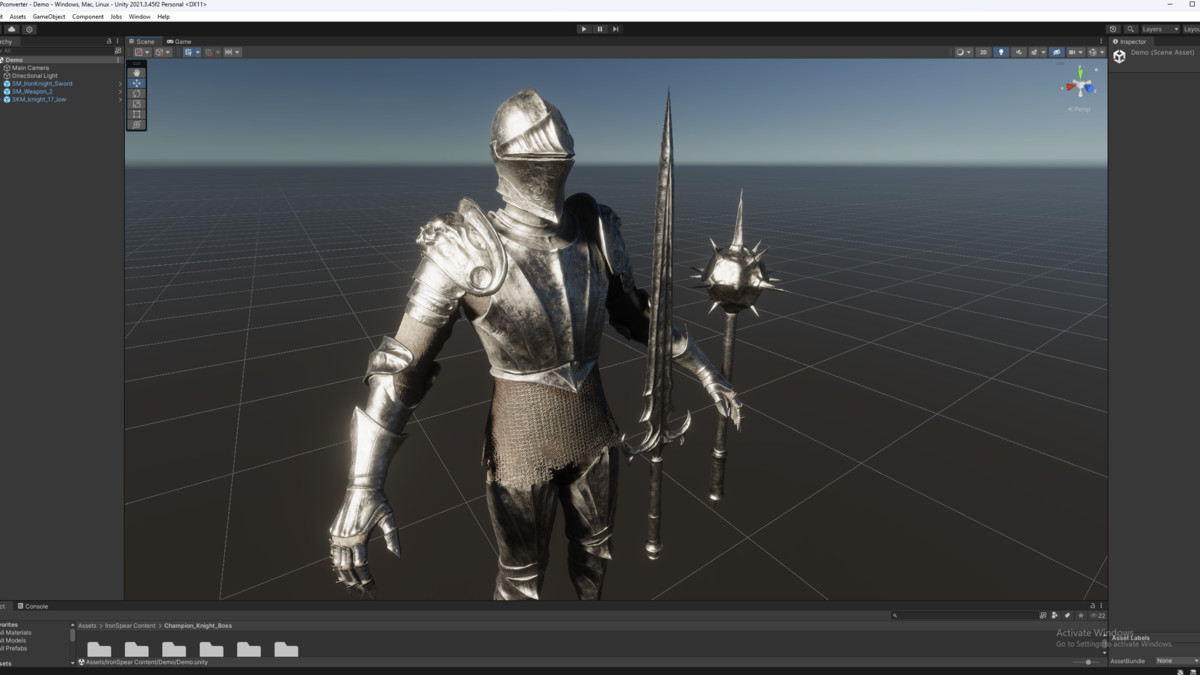Click the perspective orientation gizmo in the Scene view
Image resolution: width=1200 pixels, height=675 pixels.
(1082, 85)
